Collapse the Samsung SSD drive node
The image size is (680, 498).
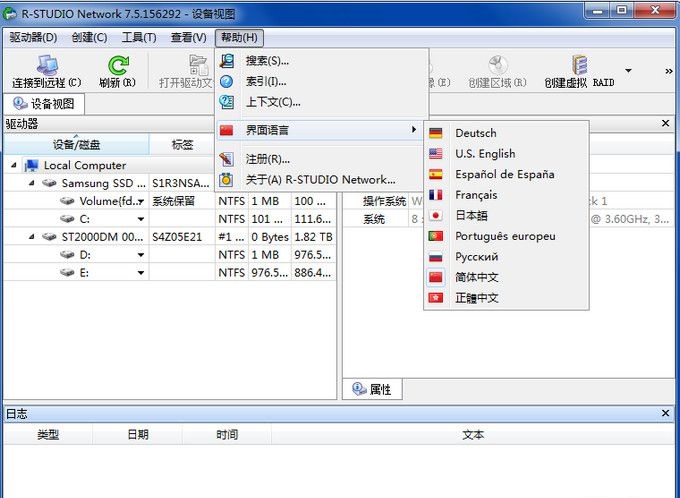[32, 183]
